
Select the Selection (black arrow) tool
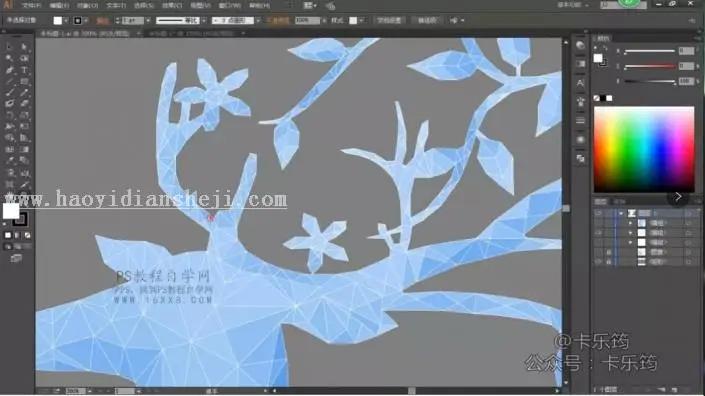point(9,46)
